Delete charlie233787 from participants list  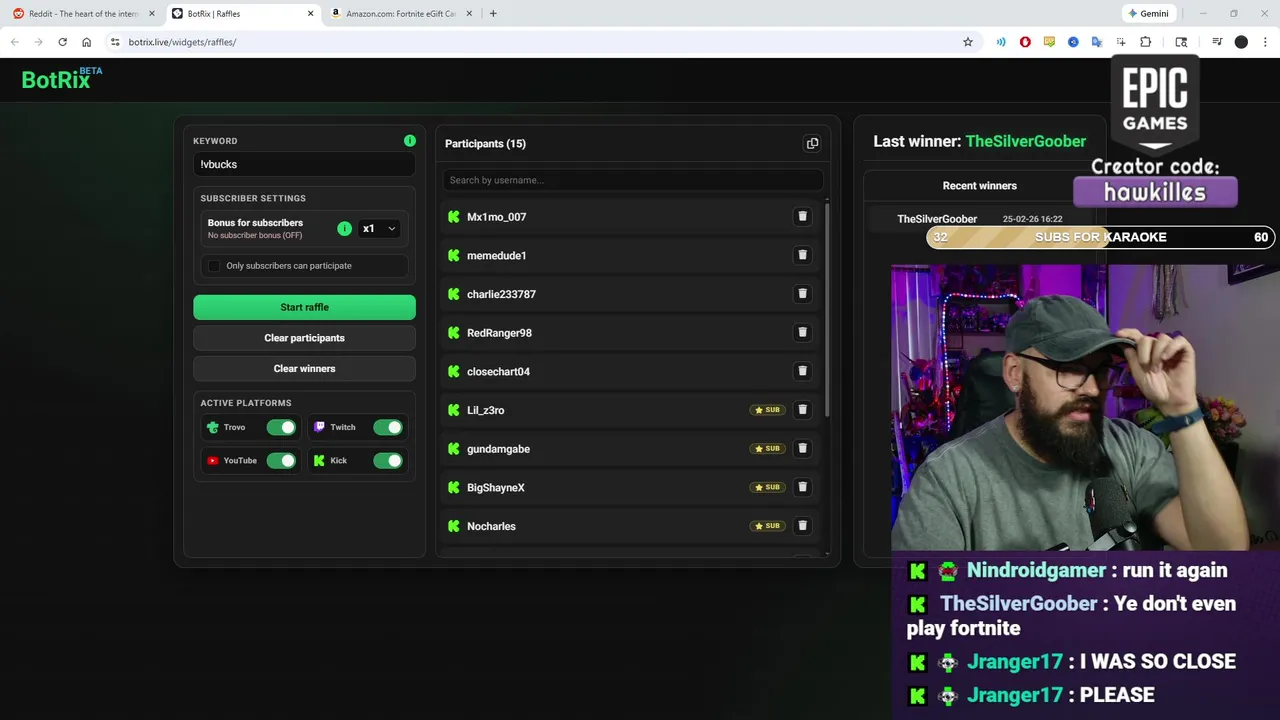pos(802,293)
